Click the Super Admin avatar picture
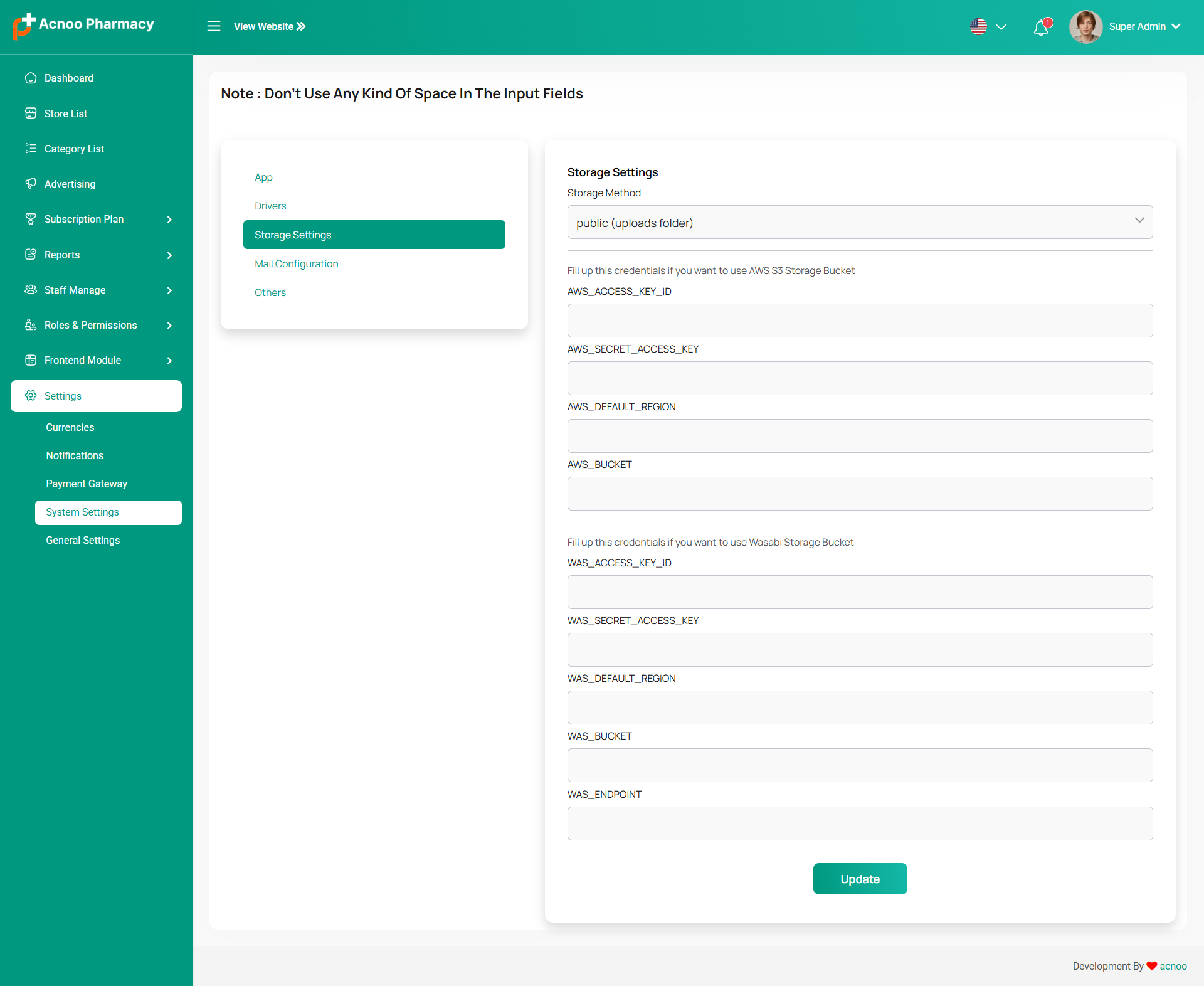 click(1085, 27)
